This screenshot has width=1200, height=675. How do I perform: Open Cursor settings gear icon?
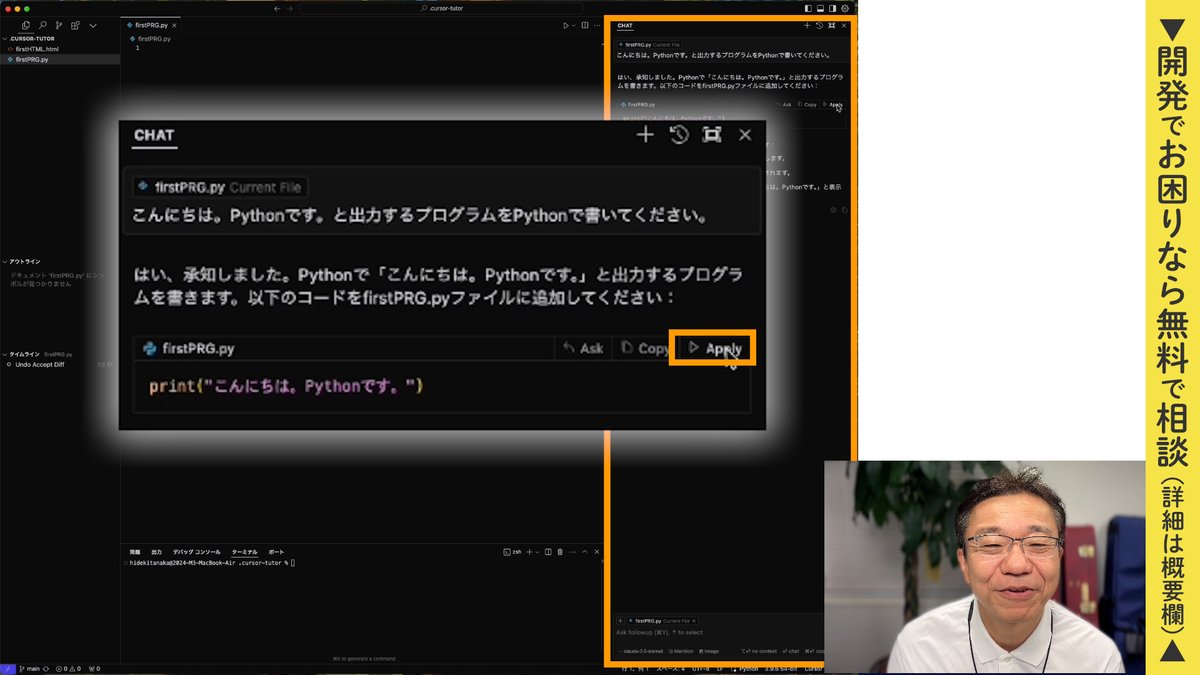click(x=845, y=8)
